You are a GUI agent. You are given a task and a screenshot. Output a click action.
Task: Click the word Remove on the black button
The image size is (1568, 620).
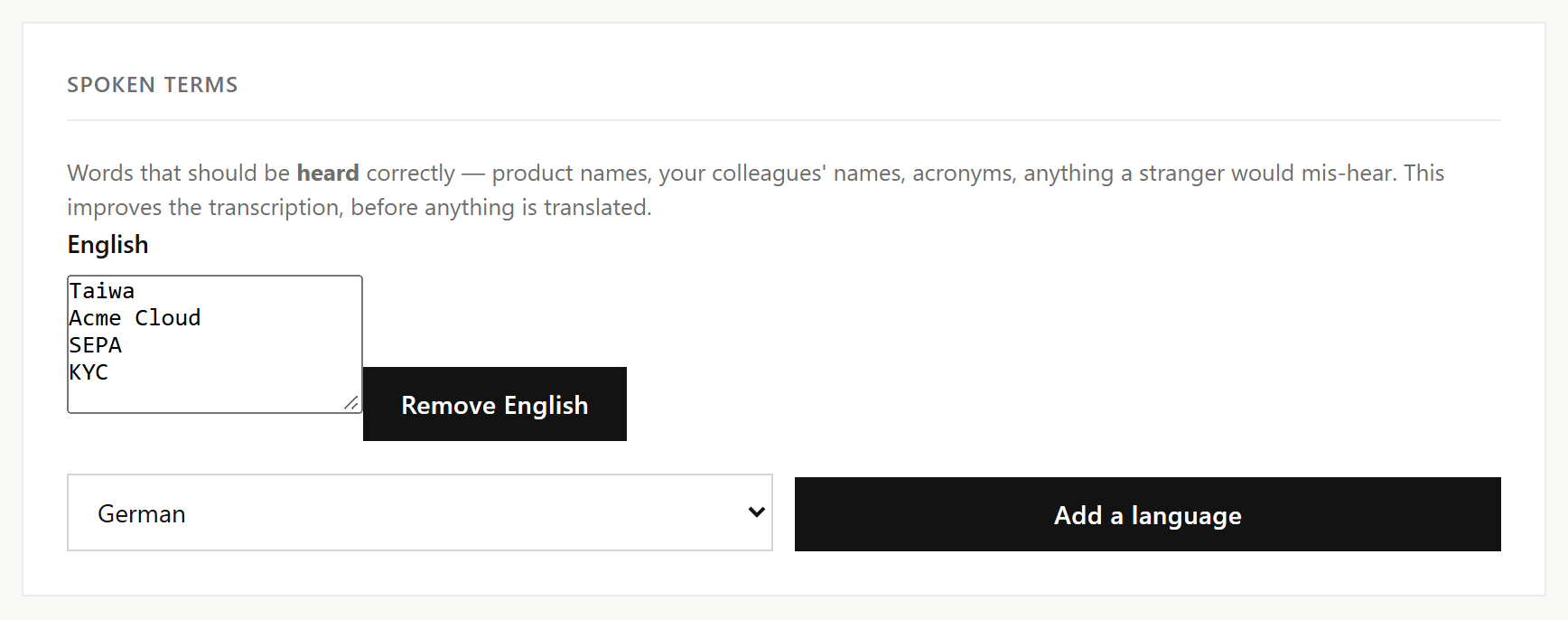point(448,405)
